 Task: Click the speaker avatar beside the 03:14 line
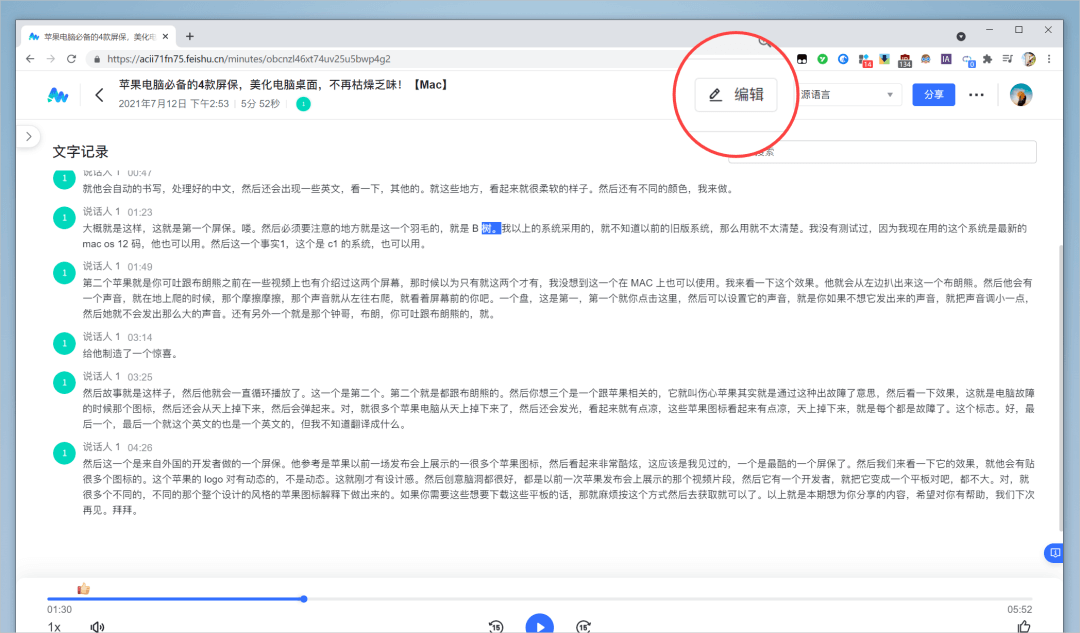64,343
